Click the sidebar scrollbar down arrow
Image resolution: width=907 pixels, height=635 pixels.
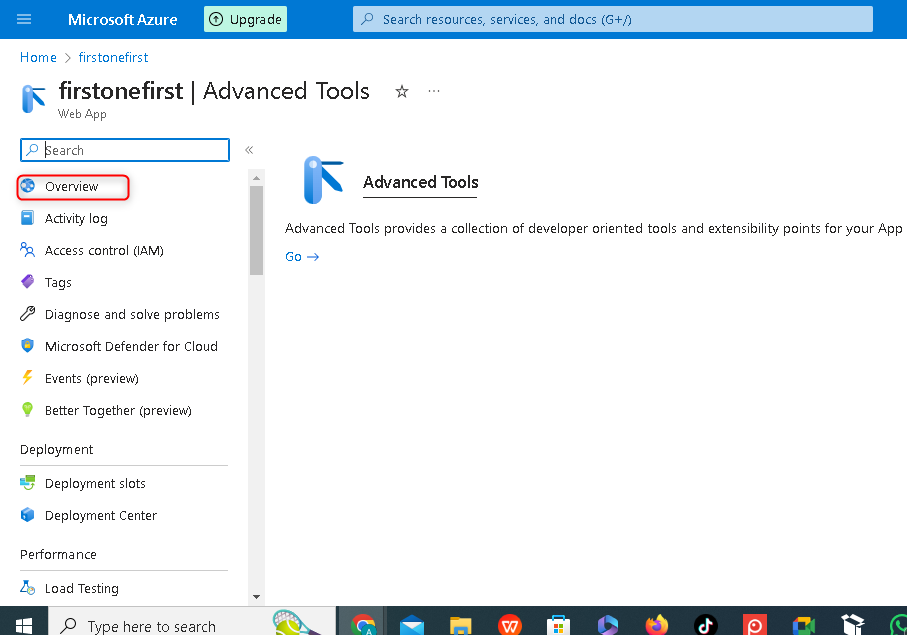[256, 596]
